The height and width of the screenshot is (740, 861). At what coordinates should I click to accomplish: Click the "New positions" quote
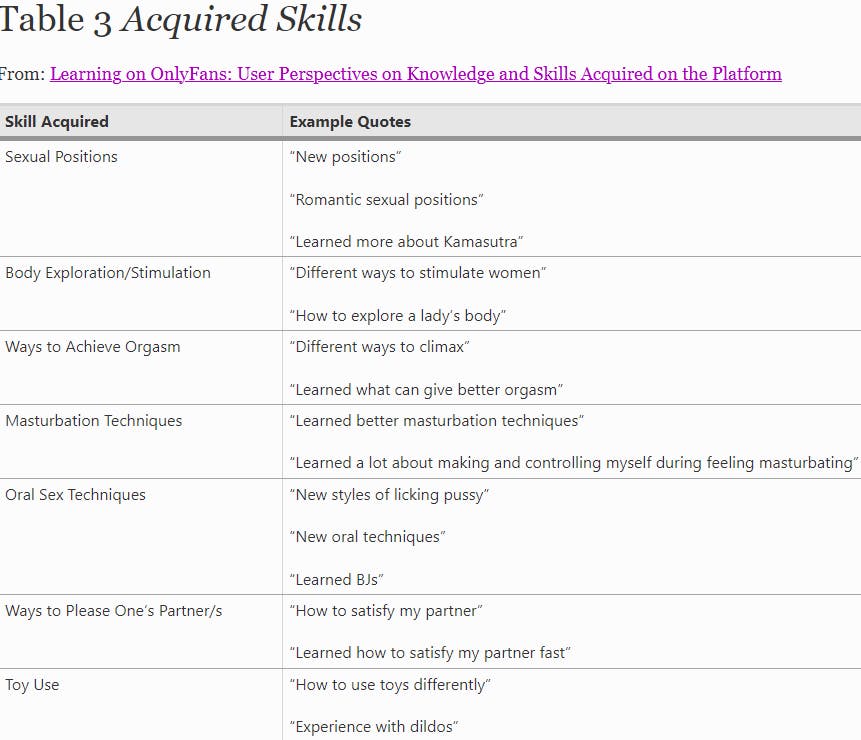point(344,157)
